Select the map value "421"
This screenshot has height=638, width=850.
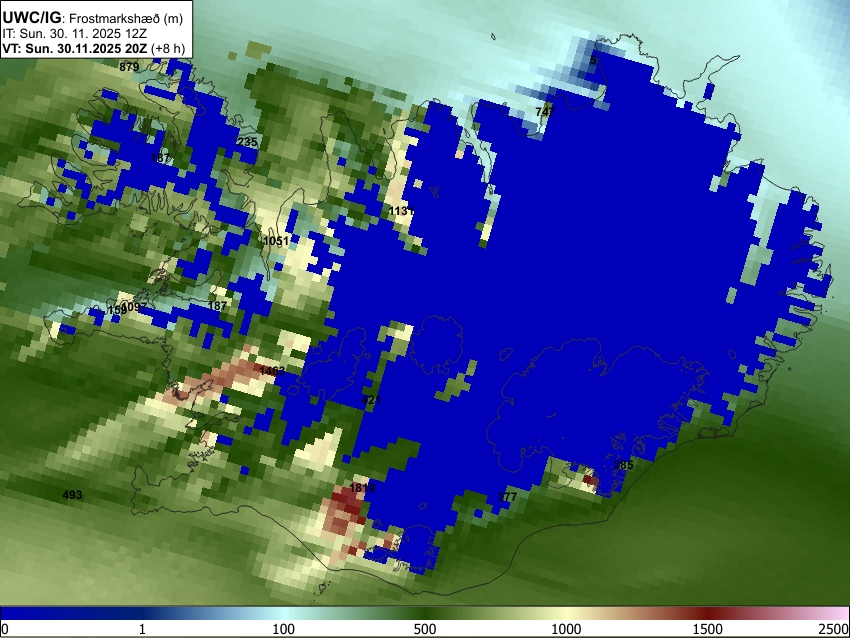371,400
